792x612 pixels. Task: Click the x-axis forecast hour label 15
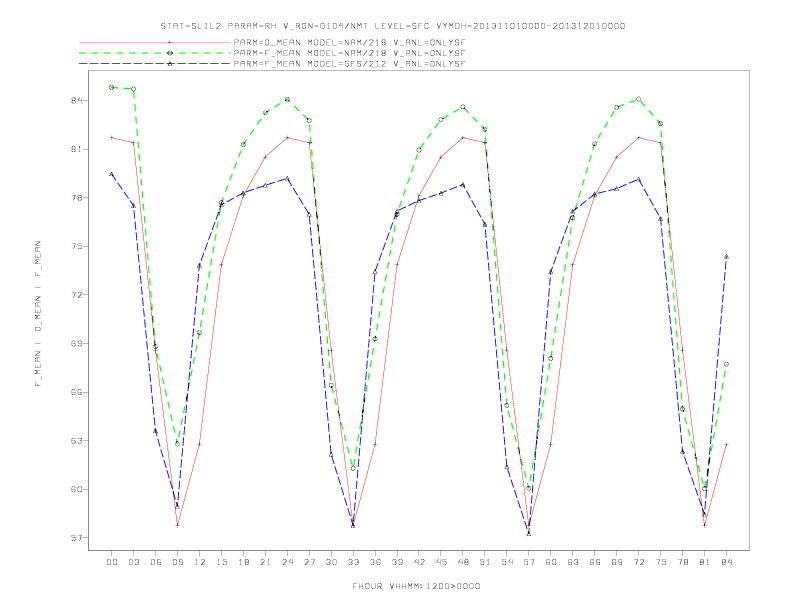(x=221, y=562)
